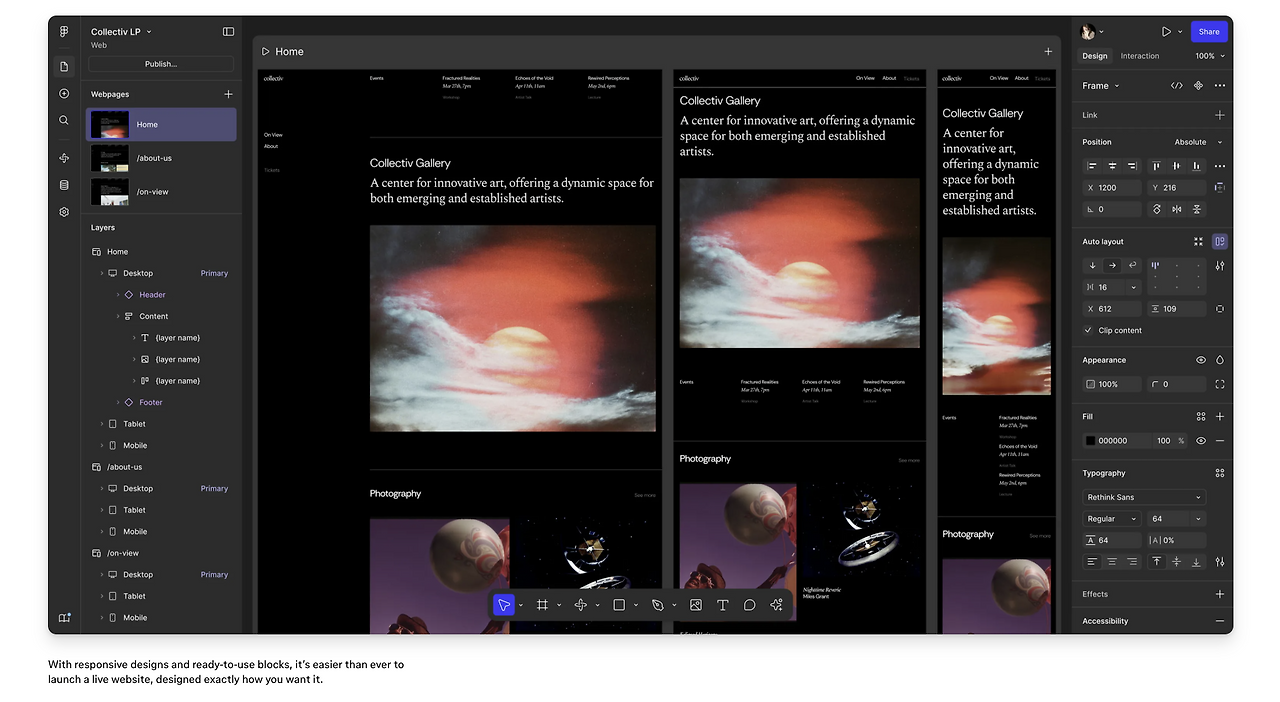
Task: Align top using the Position alignment icon
Action: pos(1156,166)
